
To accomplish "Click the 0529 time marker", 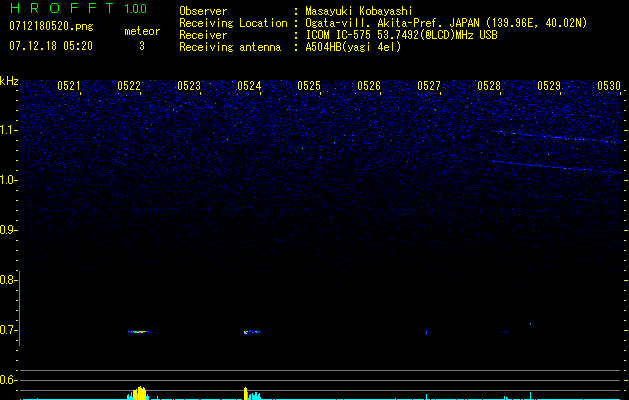I will pos(549,86).
